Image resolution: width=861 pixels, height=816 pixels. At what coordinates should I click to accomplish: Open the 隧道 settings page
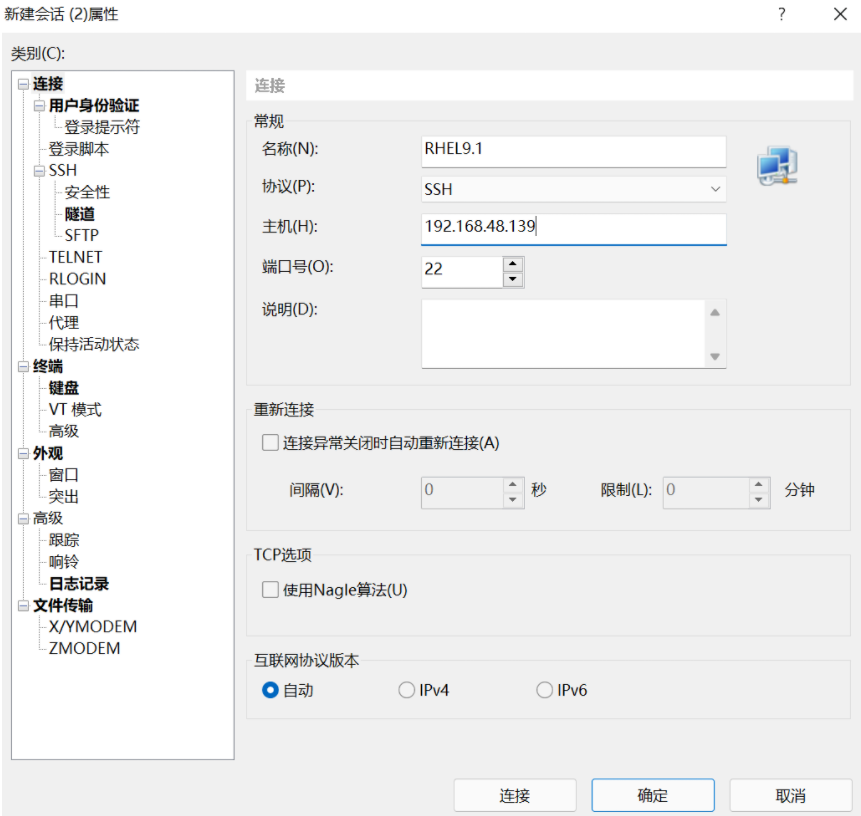pyautogui.click(x=80, y=214)
